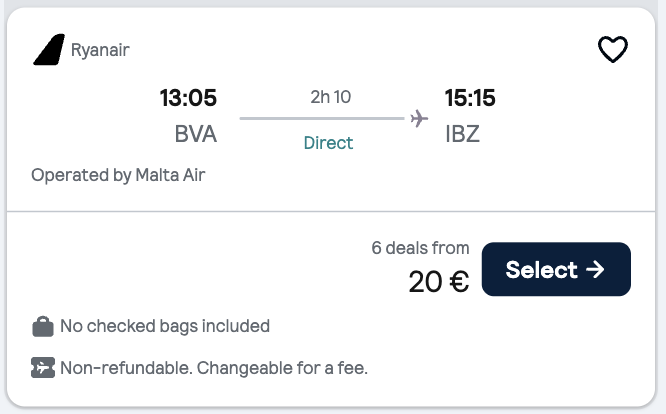The width and height of the screenshot is (666, 414).
Task: Click the 15:15 arrival time
Action: 470,98
